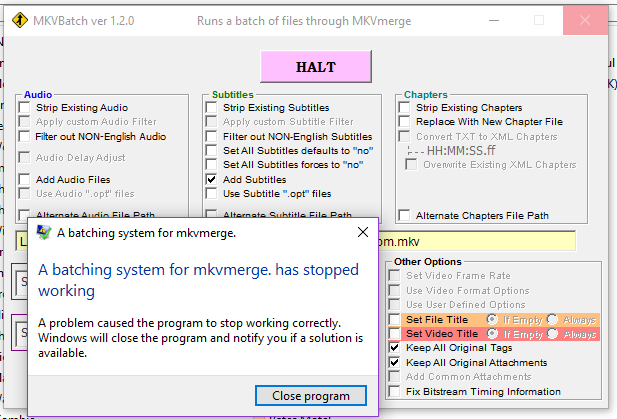Click Use Video Format Options checkbox

[394, 290]
